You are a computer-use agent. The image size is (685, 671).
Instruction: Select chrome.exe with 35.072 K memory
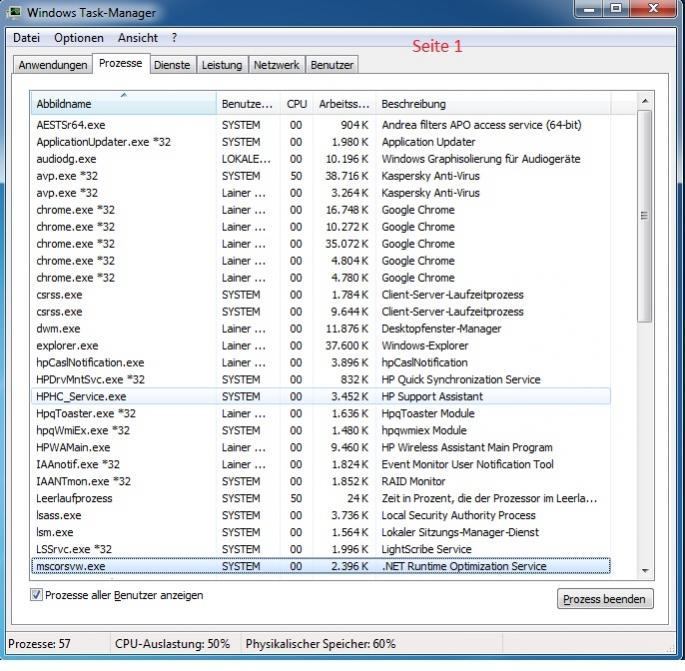(x=321, y=244)
